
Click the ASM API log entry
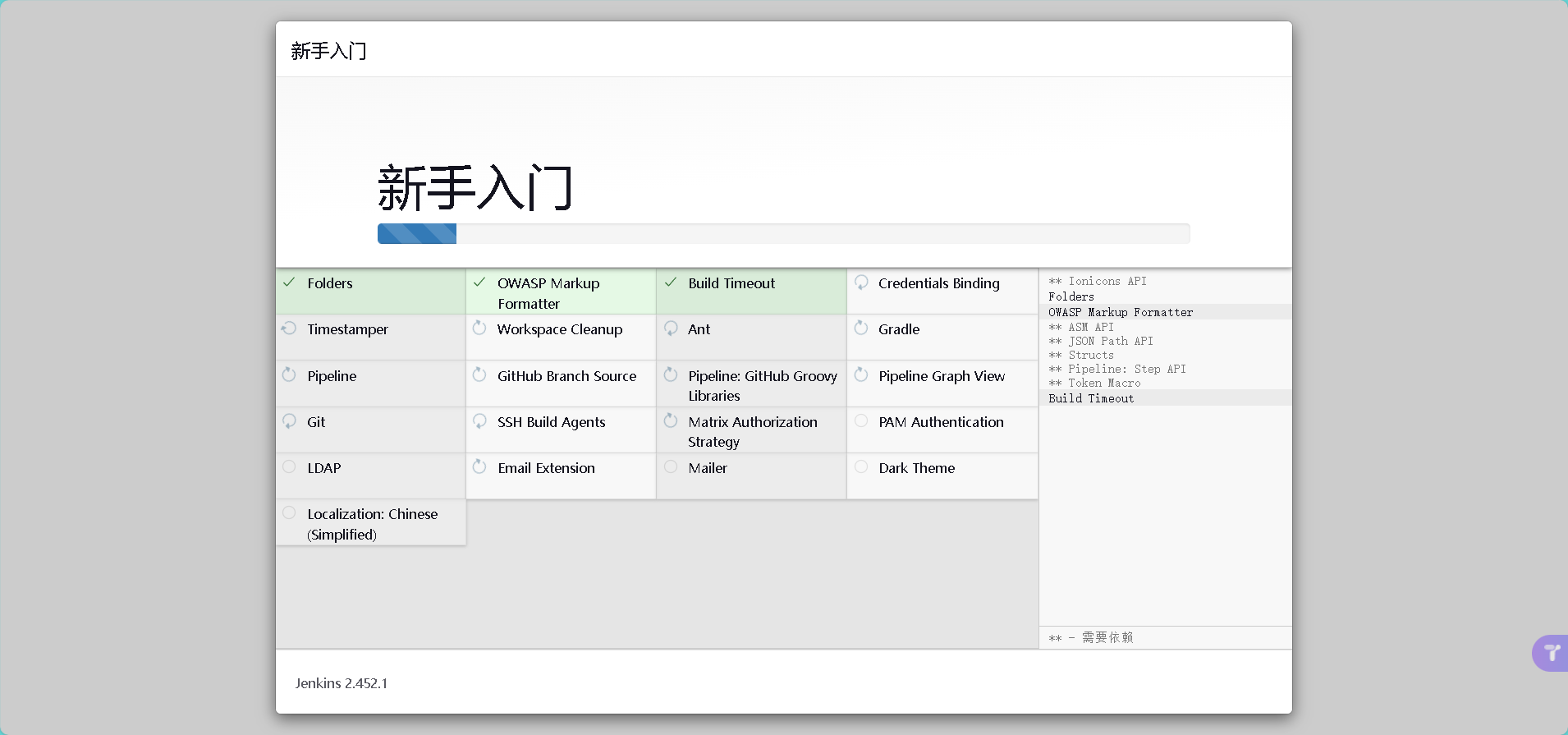[1081, 327]
